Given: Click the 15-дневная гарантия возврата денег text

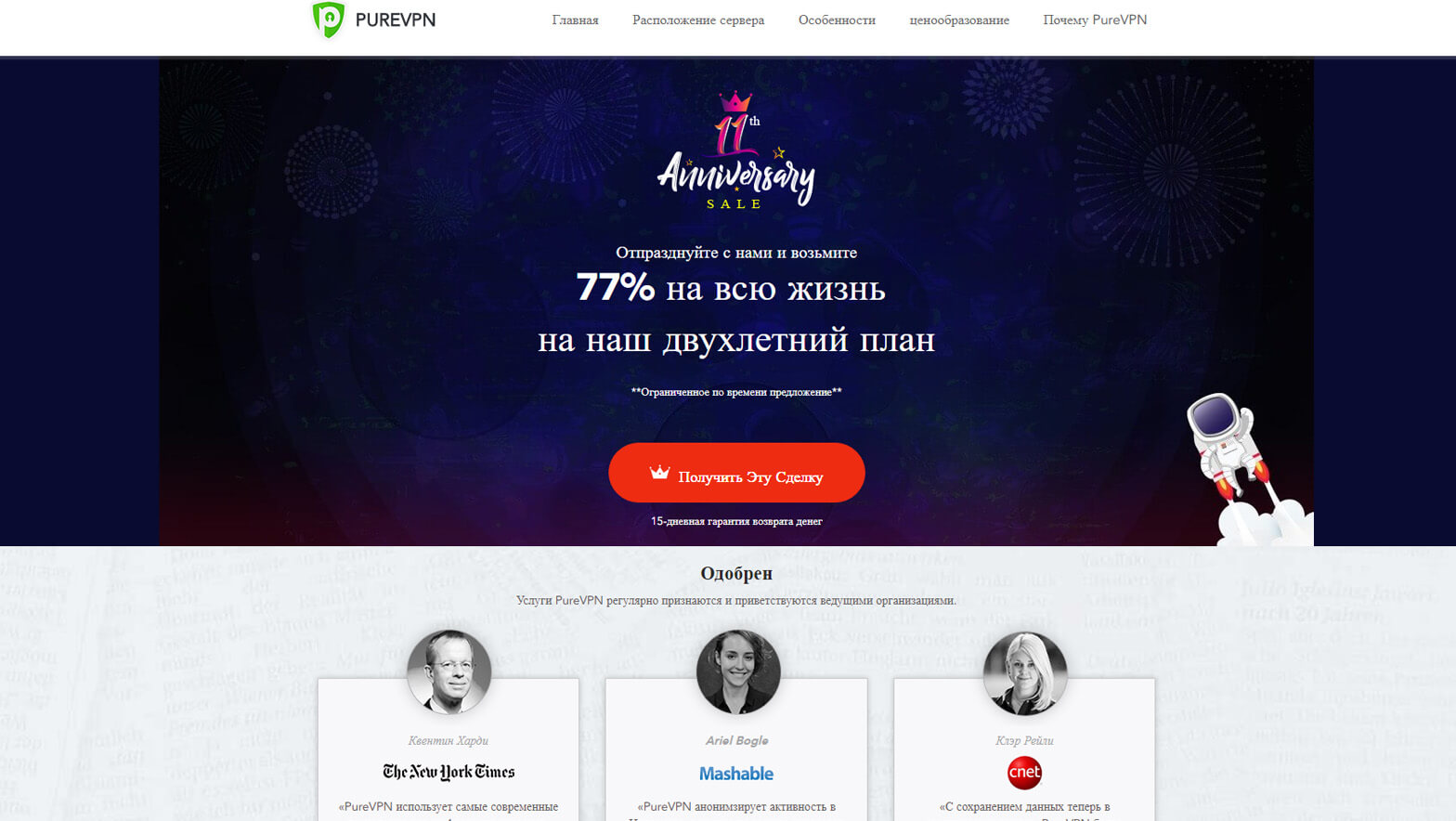Looking at the screenshot, I should [736, 521].
